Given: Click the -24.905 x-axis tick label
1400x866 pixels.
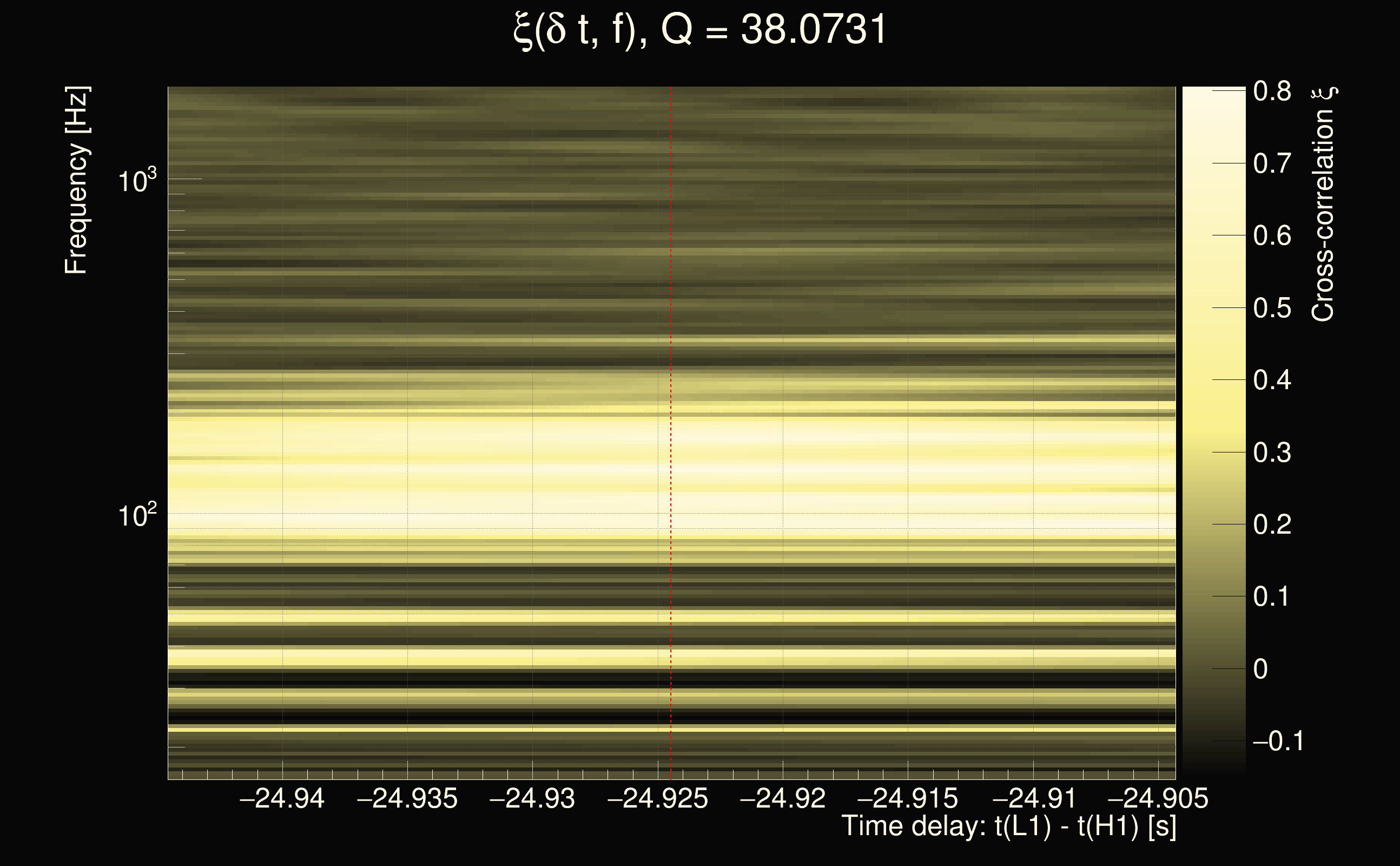Looking at the screenshot, I should 1158,798.
